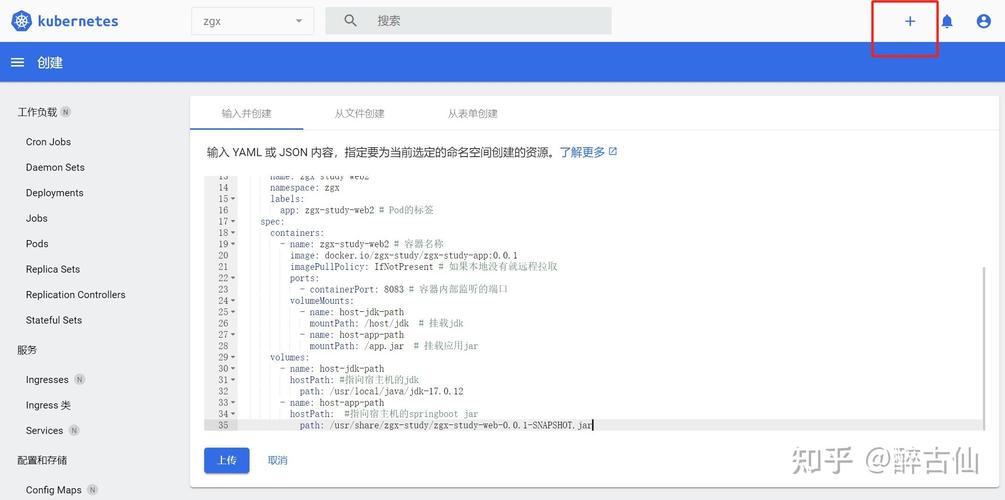This screenshot has width=1005, height=500.
Task: Open Stateful Sets in sidebar
Action: point(54,320)
